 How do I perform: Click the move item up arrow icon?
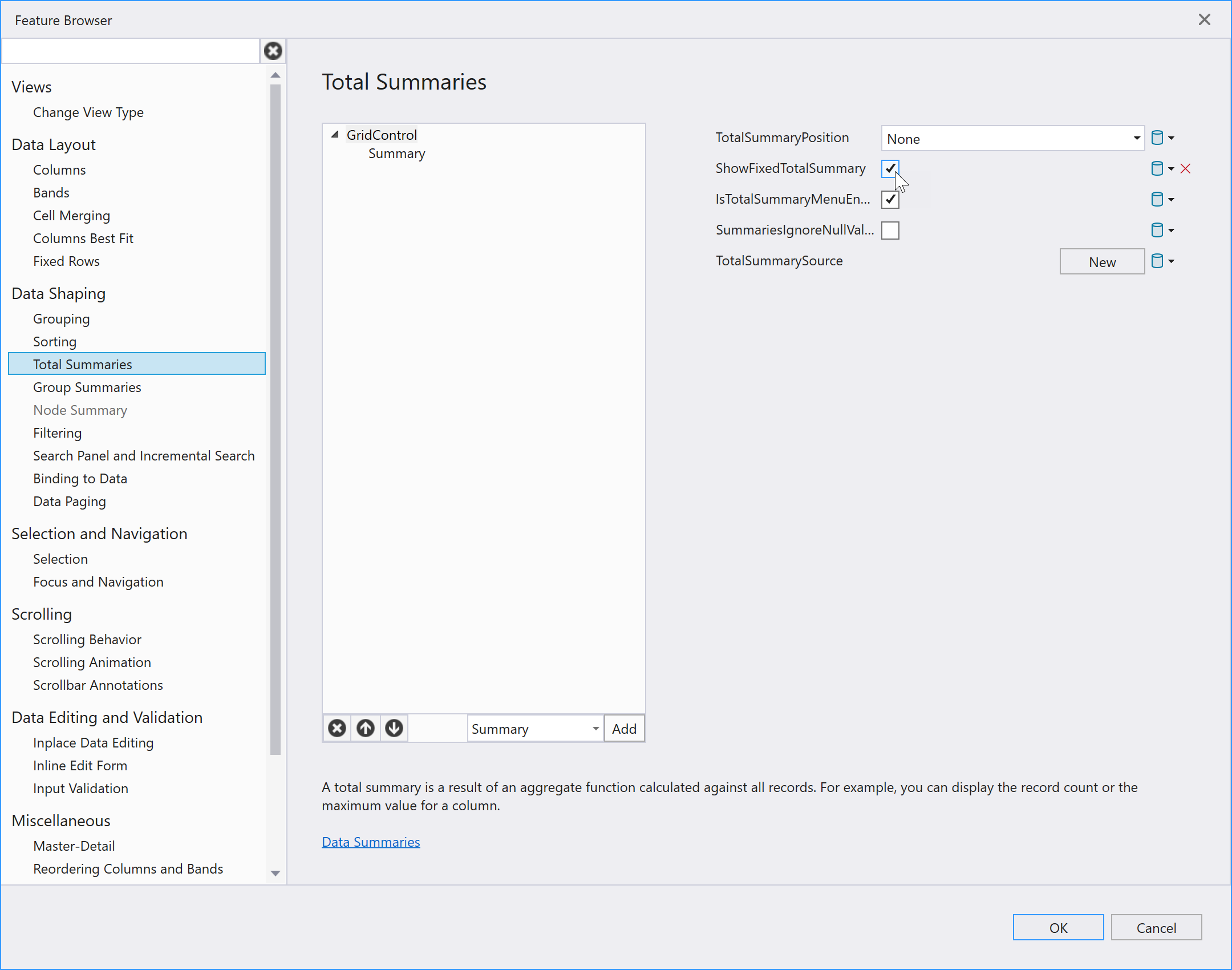(x=366, y=729)
